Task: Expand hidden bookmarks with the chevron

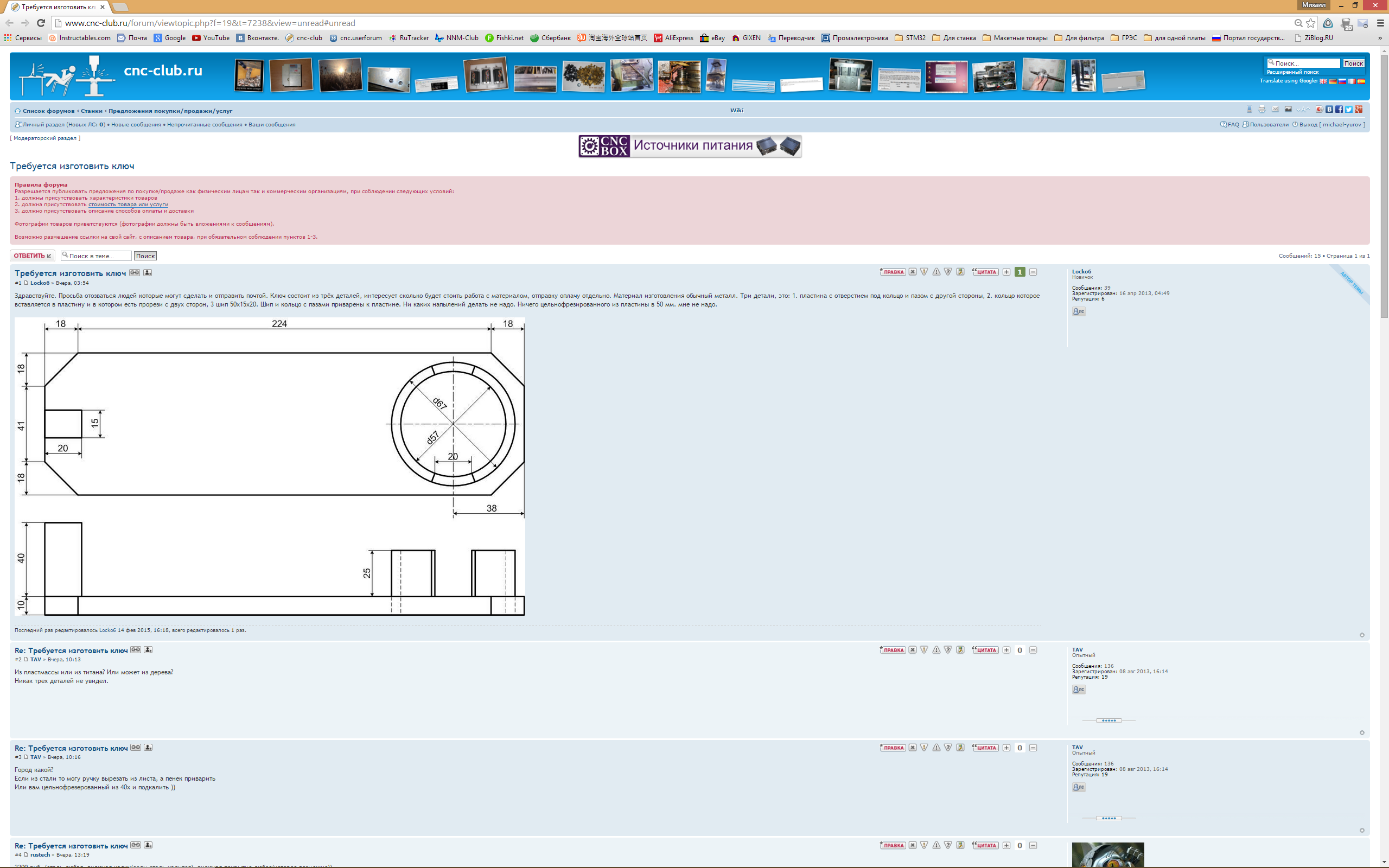Action: [1379, 38]
